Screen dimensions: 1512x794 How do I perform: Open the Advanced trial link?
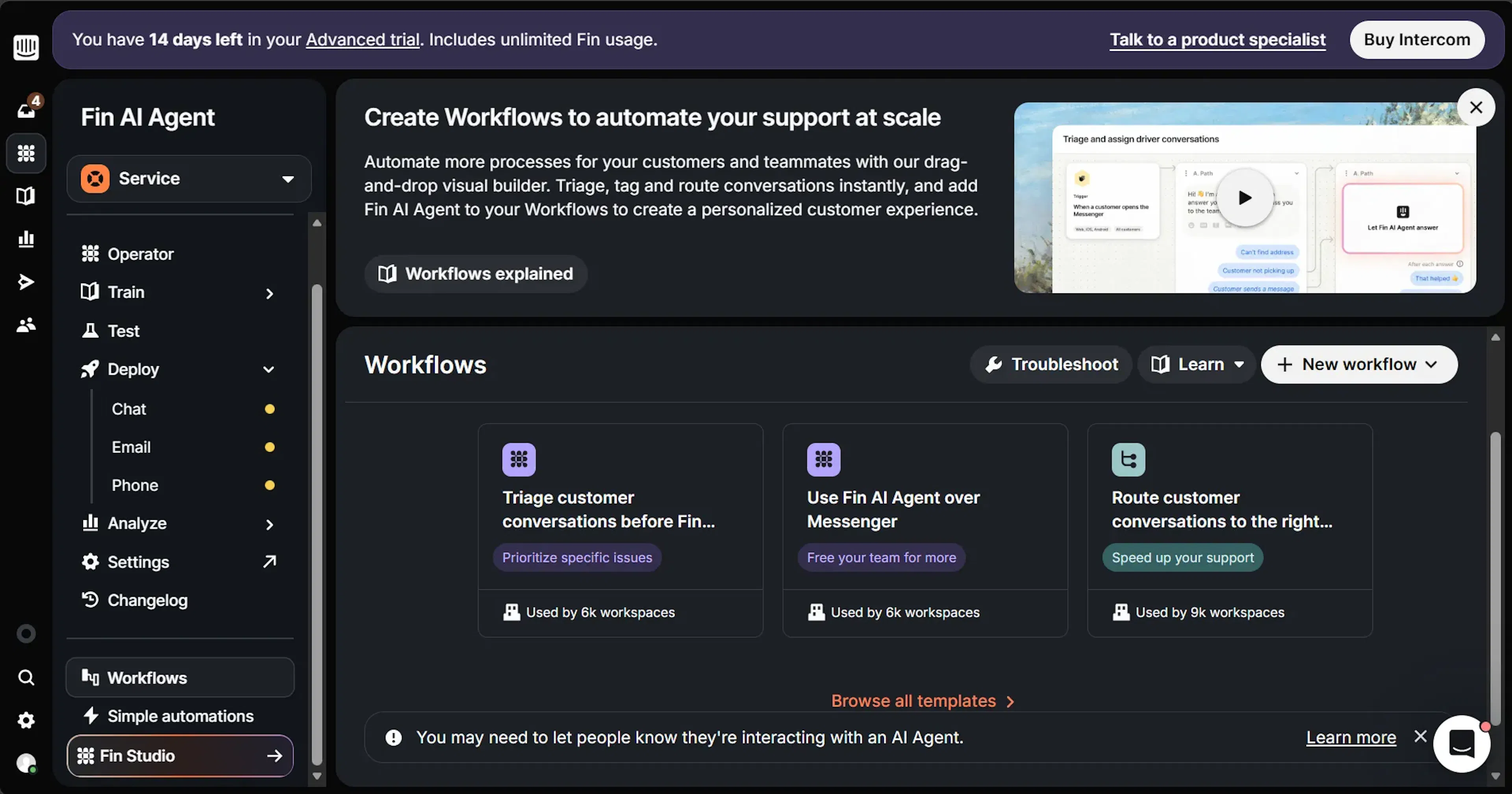point(362,40)
